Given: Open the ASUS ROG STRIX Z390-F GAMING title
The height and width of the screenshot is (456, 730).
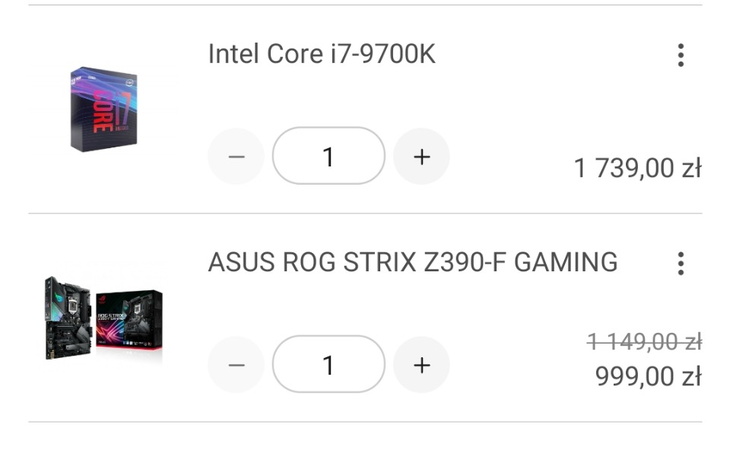Looking at the screenshot, I should pyautogui.click(x=412, y=263).
